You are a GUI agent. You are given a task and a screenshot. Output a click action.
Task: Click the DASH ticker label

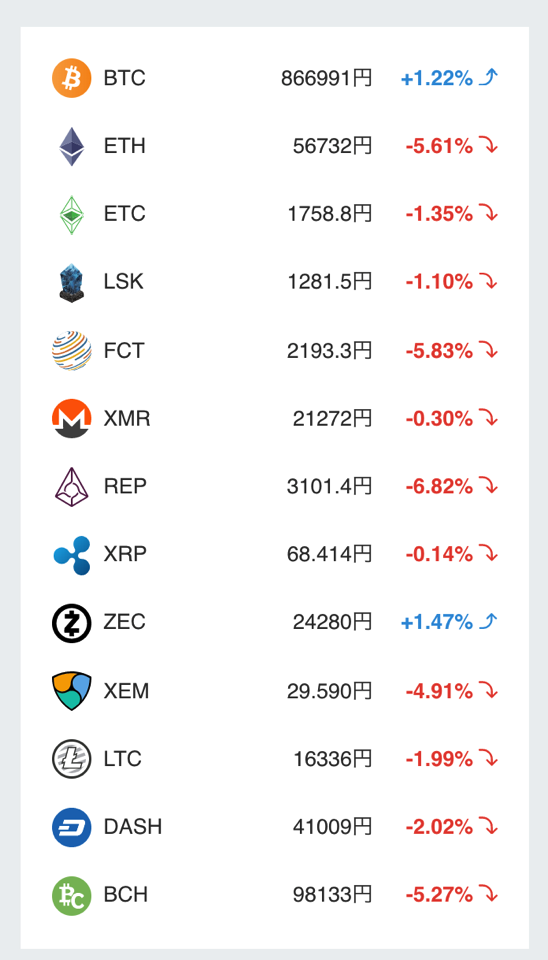133,827
